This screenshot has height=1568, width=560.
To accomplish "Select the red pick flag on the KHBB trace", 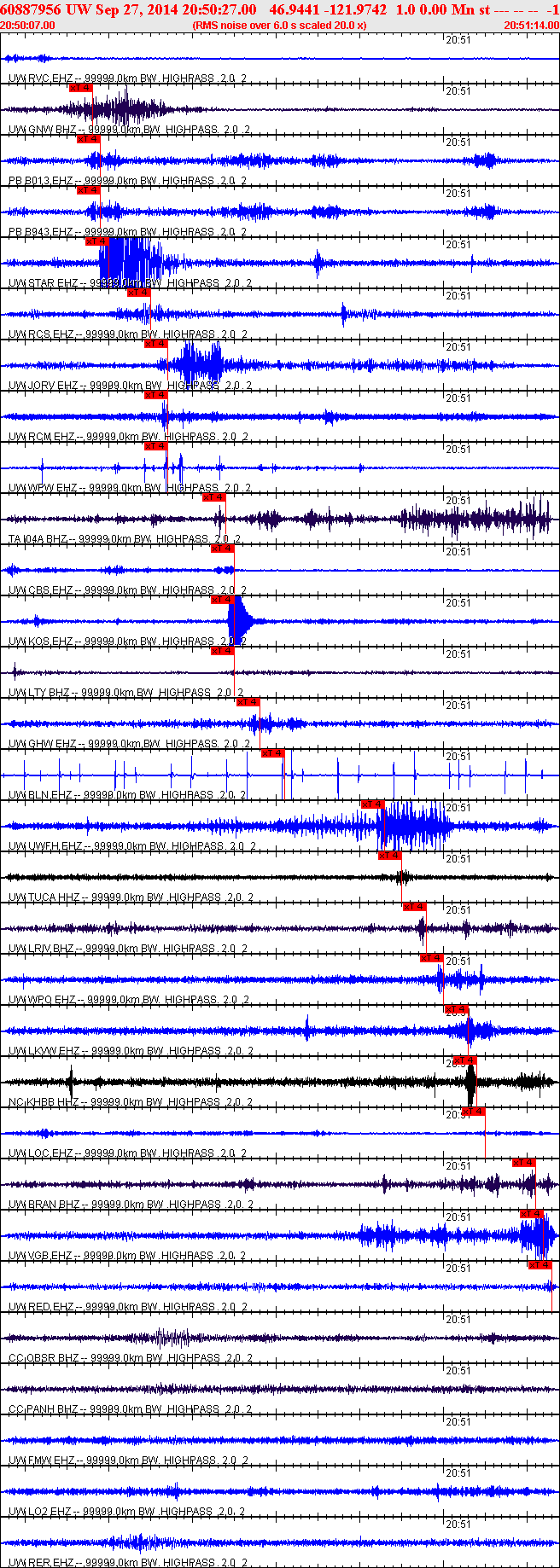I will pos(464,1060).
